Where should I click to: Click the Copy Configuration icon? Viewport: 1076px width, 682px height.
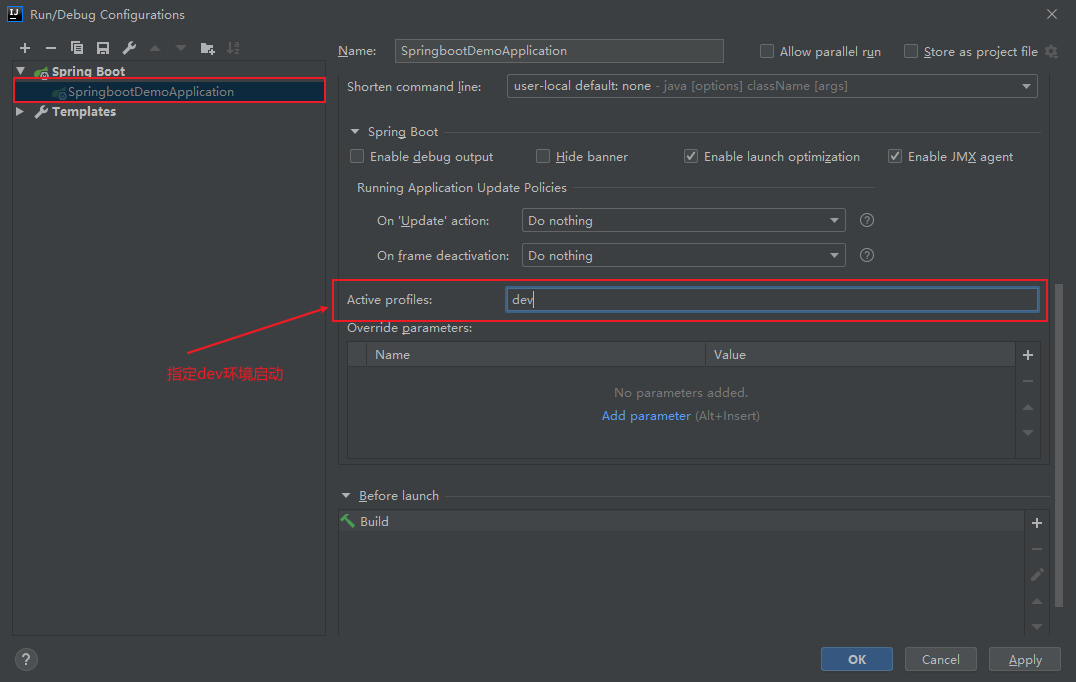[x=77, y=48]
